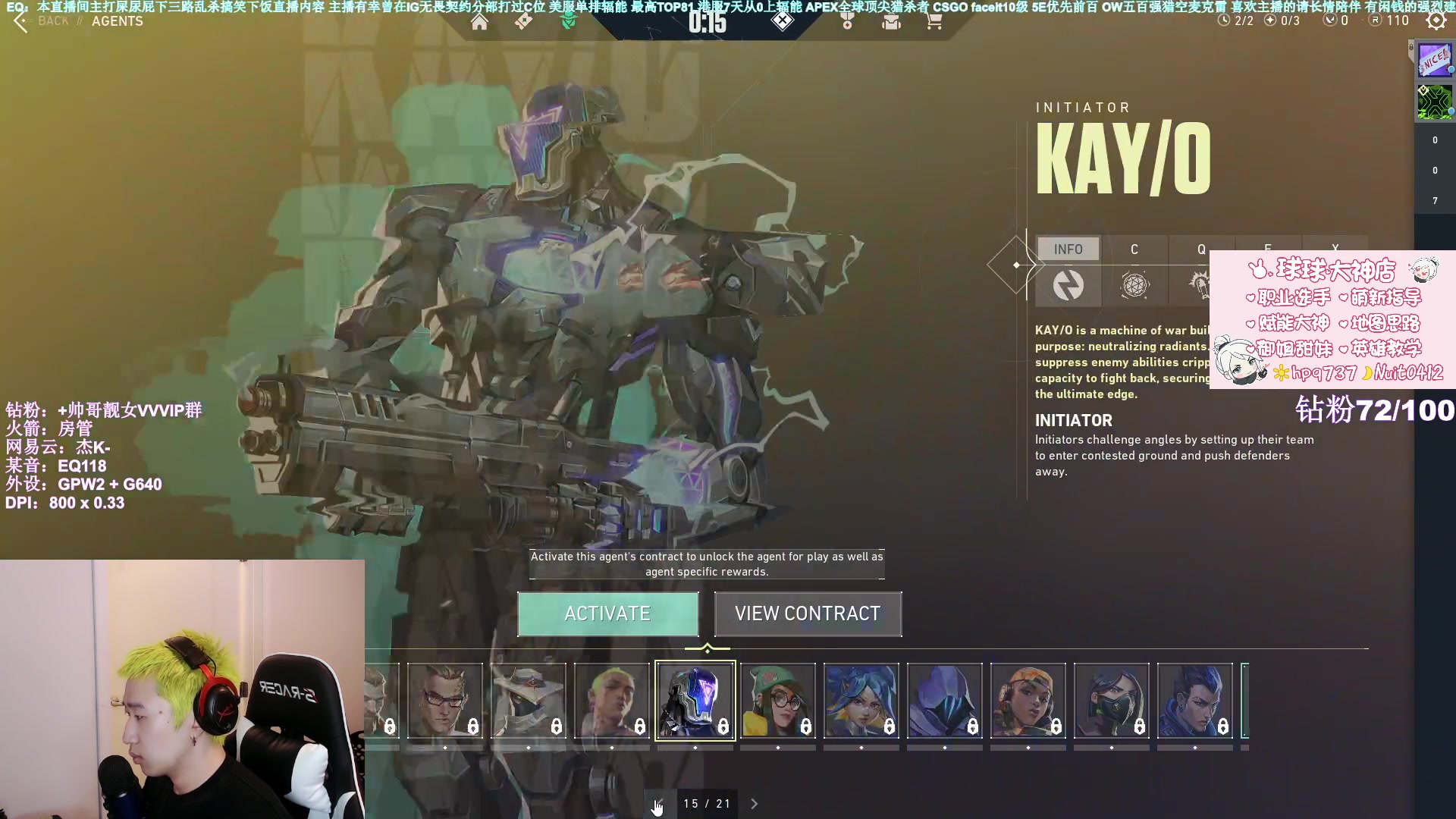Screen dimensions: 1456x819
Task: Click the BACK label in breadcrumb
Action: click(54, 21)
